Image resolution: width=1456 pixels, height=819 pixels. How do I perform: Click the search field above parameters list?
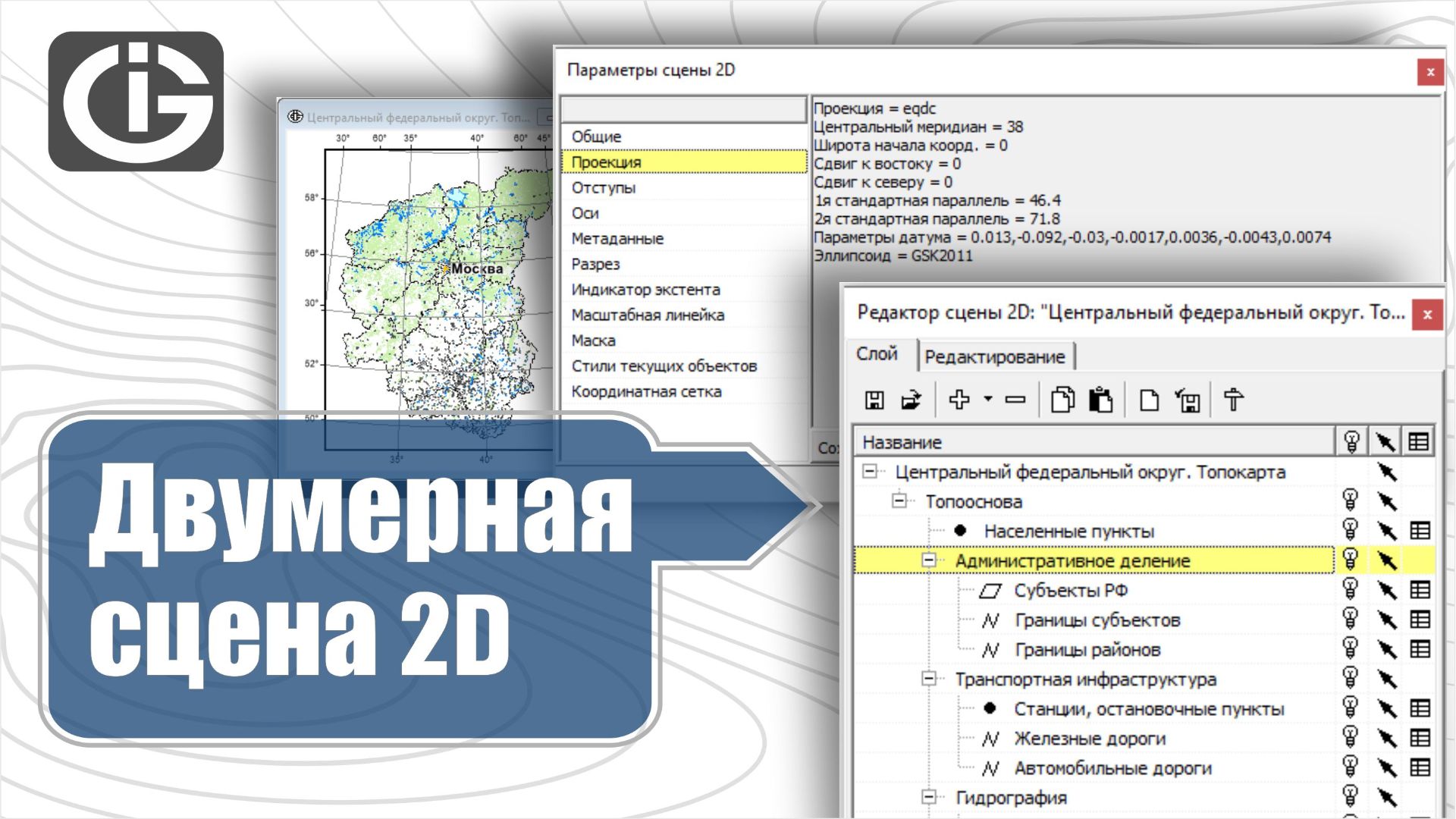pyautogui.click(x=683, y=109)
